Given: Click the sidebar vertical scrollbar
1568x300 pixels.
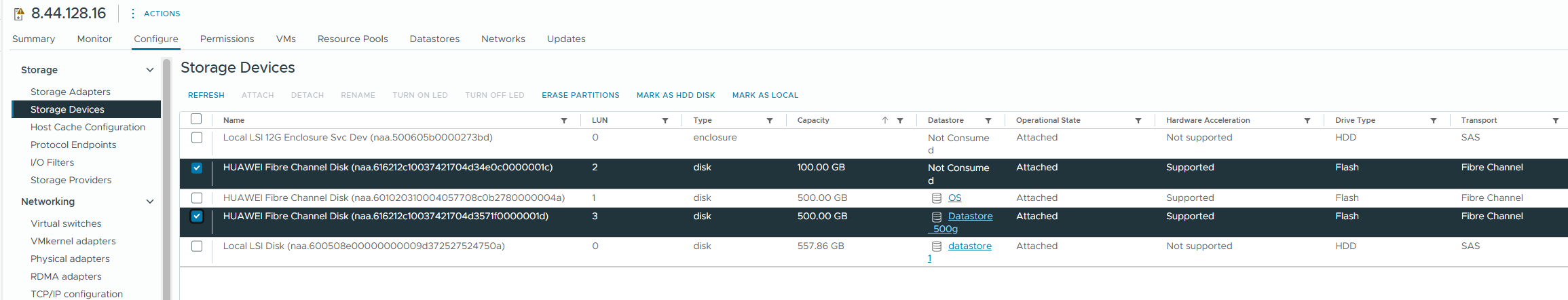Looking at the screenshot, I should point(166,179).
